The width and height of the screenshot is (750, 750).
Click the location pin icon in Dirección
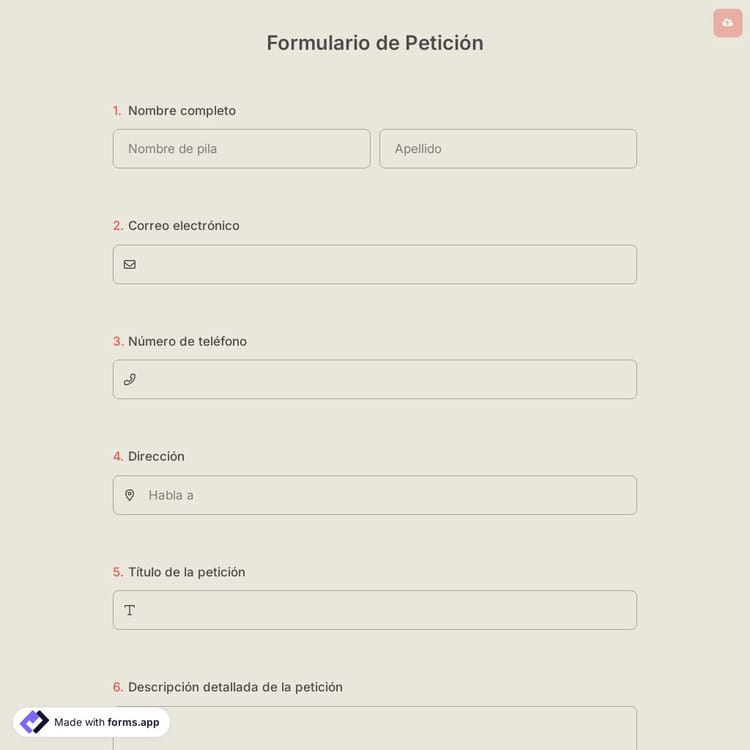(x=130, y=495)
